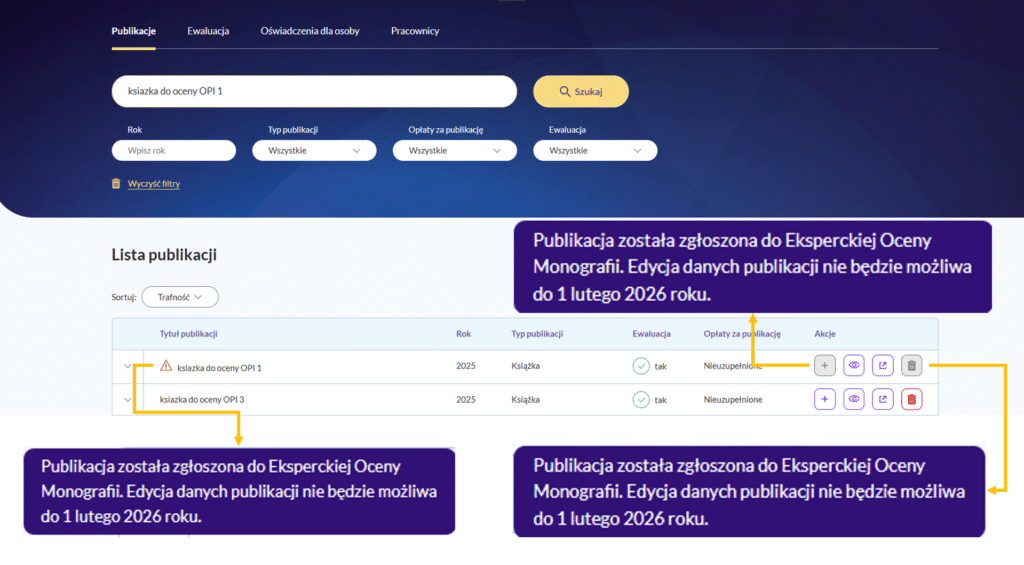Viewport: 1024px width, 565px height.
Task: Click warning triangle next to ksiazka OPI 1
Action: [166, 367]
